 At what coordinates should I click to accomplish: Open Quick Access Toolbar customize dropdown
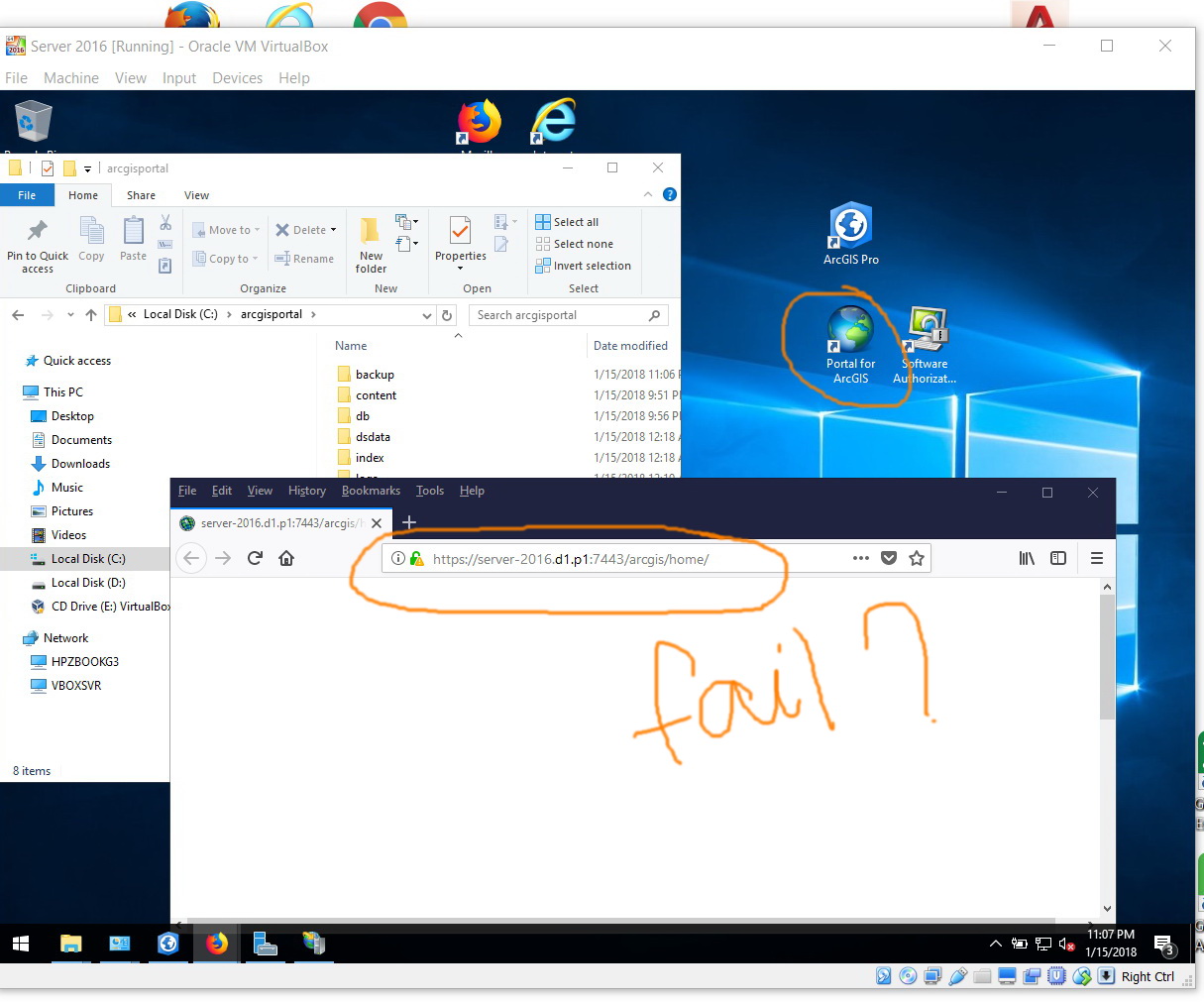click(x=87, y=168)
